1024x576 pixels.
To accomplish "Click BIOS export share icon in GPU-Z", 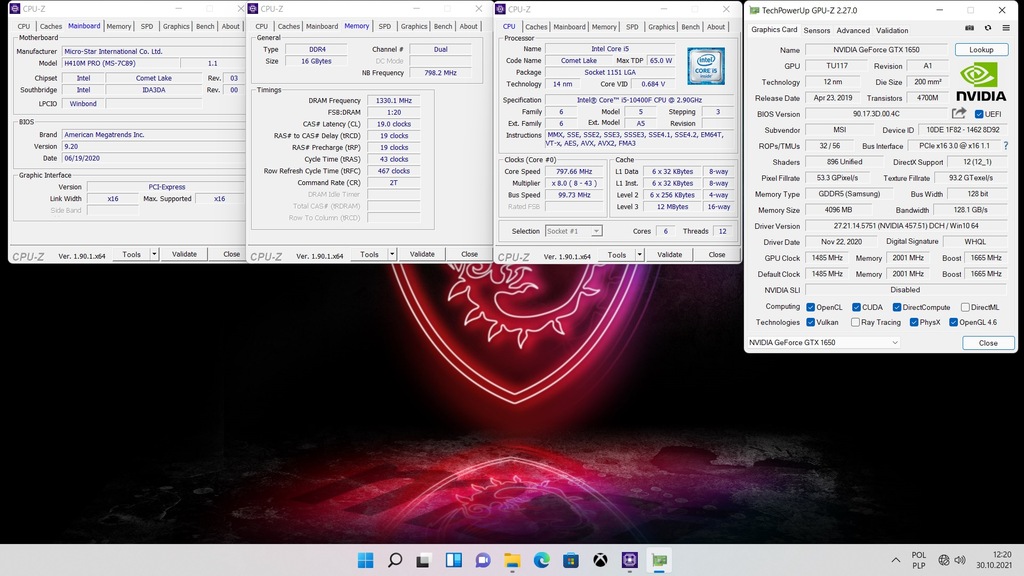I will click(x=958, y=113).
